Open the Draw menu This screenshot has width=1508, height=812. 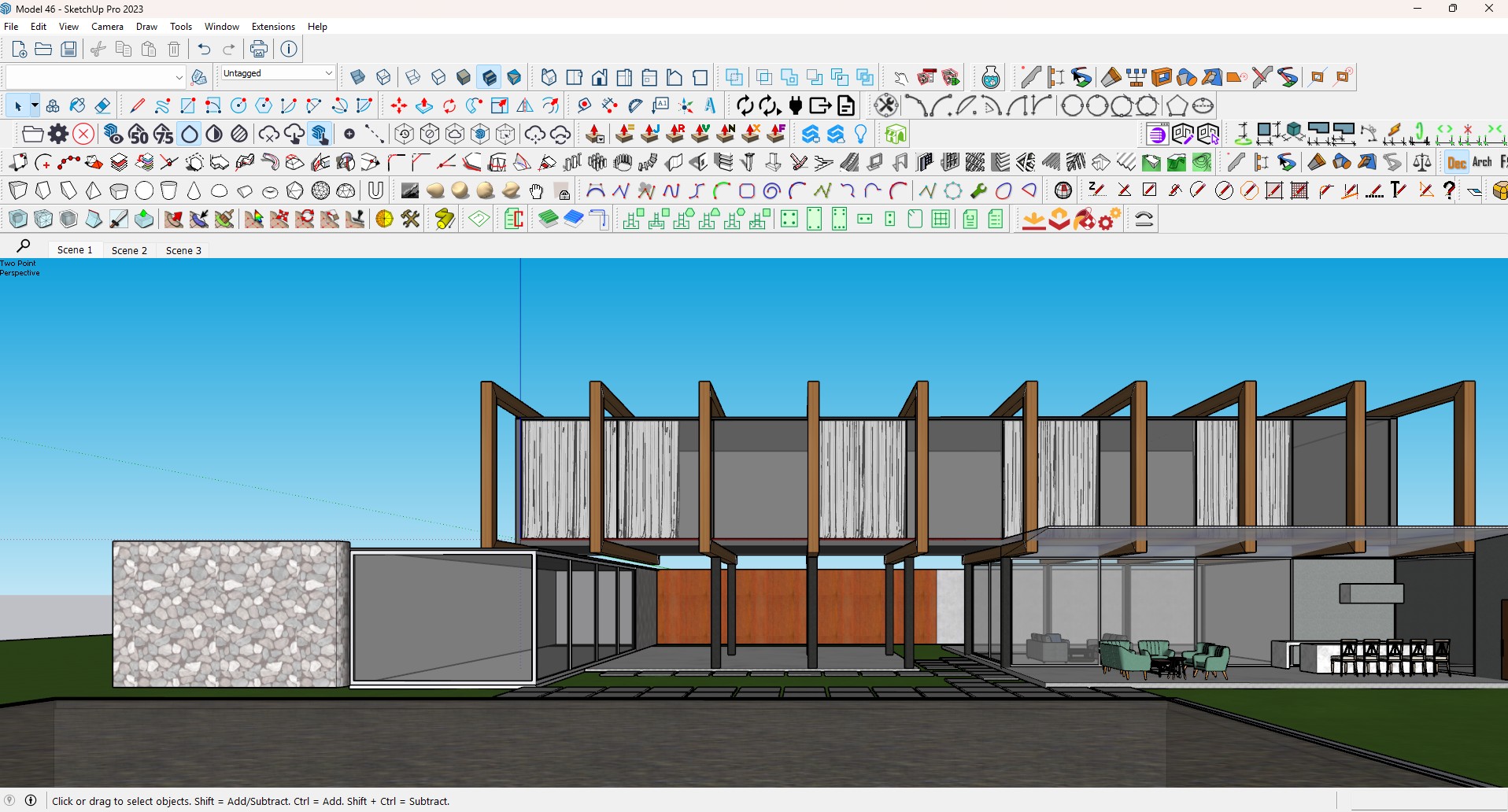(x=146, y=27)
